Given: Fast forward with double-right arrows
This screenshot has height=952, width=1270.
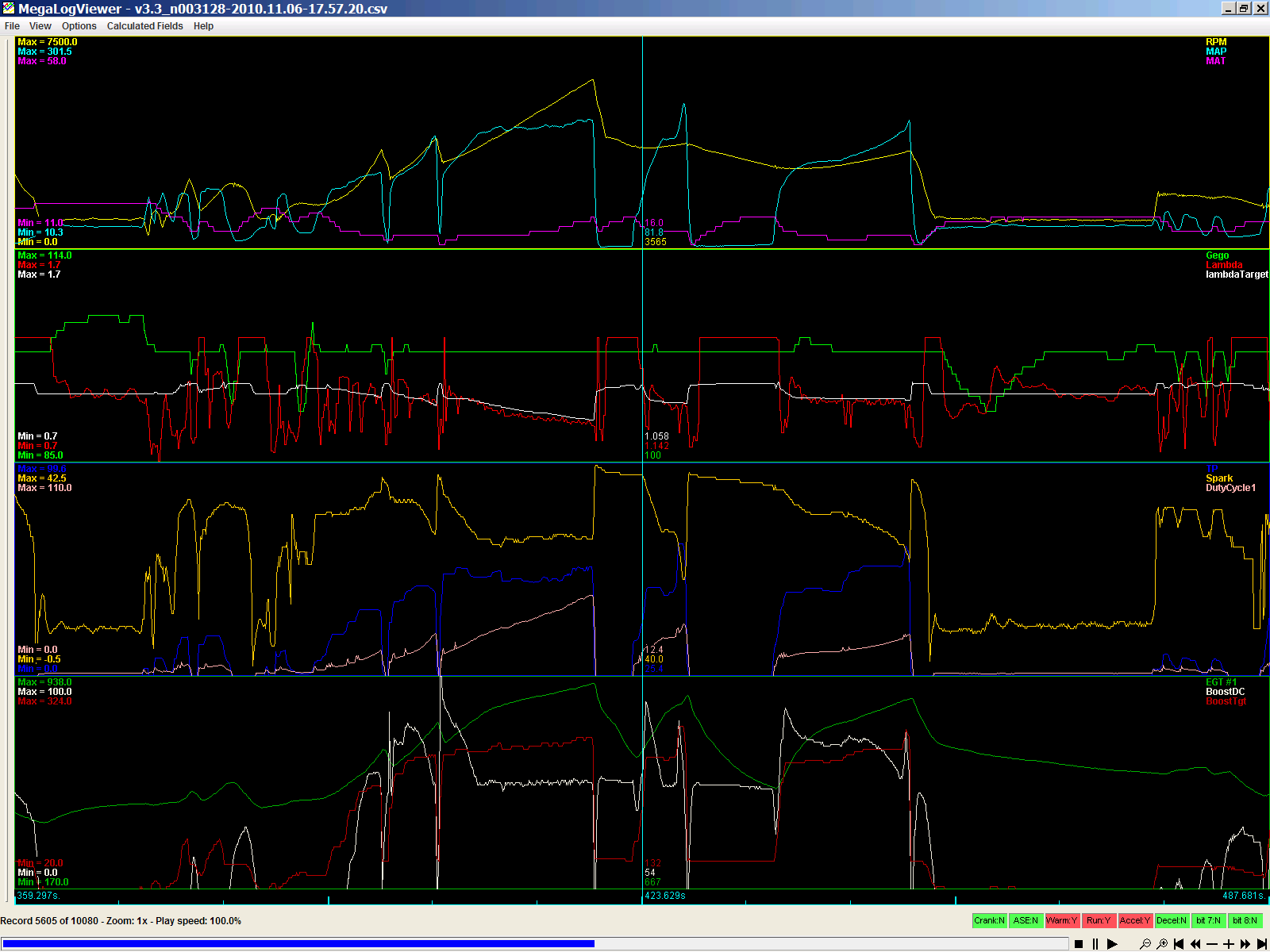Looking at the screenshot, I should pyautogui.click(x=1245, y=943).
